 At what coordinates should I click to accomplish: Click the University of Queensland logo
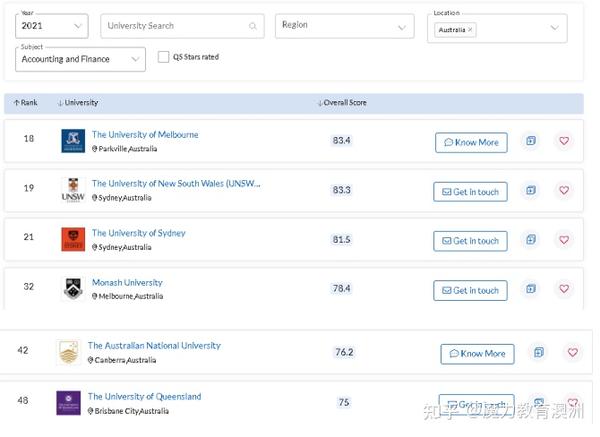68,403
